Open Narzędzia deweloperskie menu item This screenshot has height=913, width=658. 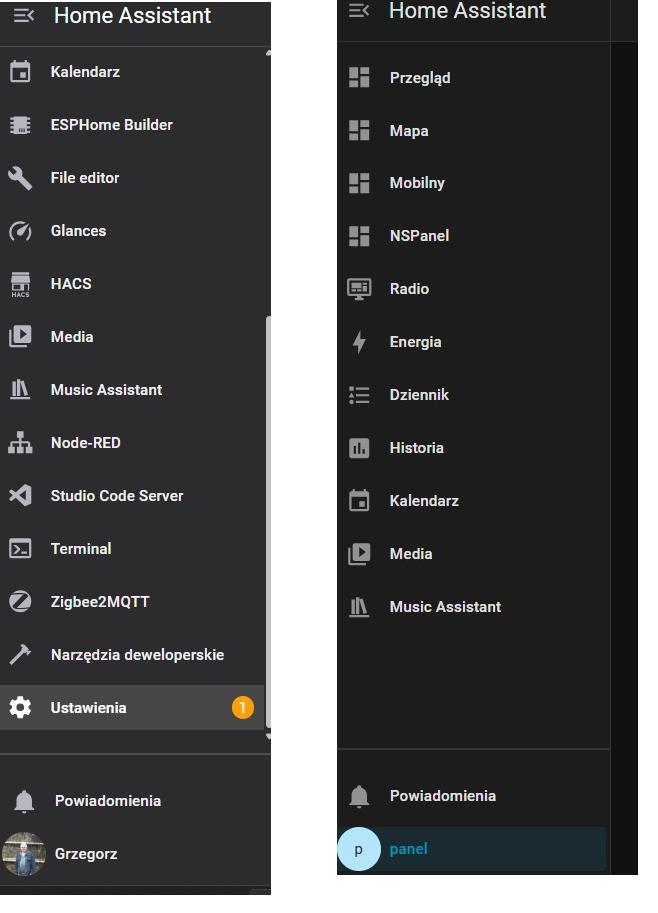pos(137,655)
